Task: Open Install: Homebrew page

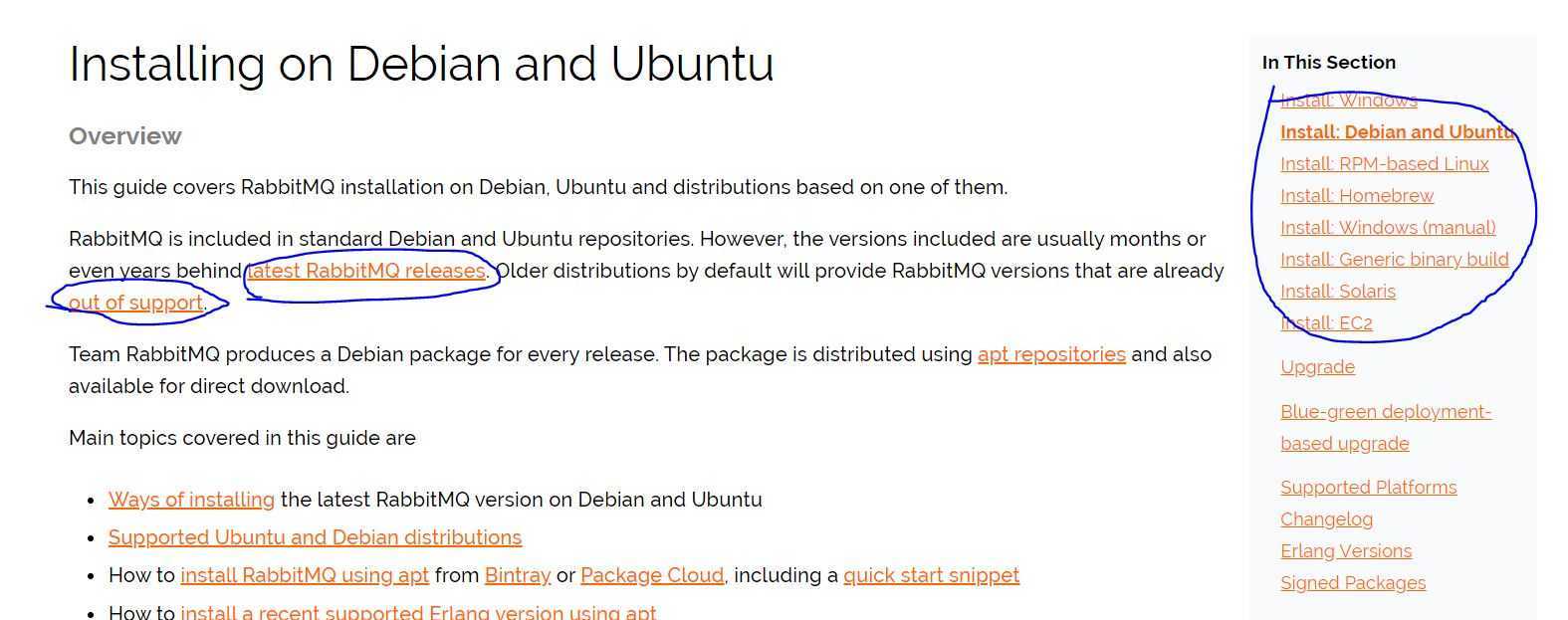Action: [1357, 196]
